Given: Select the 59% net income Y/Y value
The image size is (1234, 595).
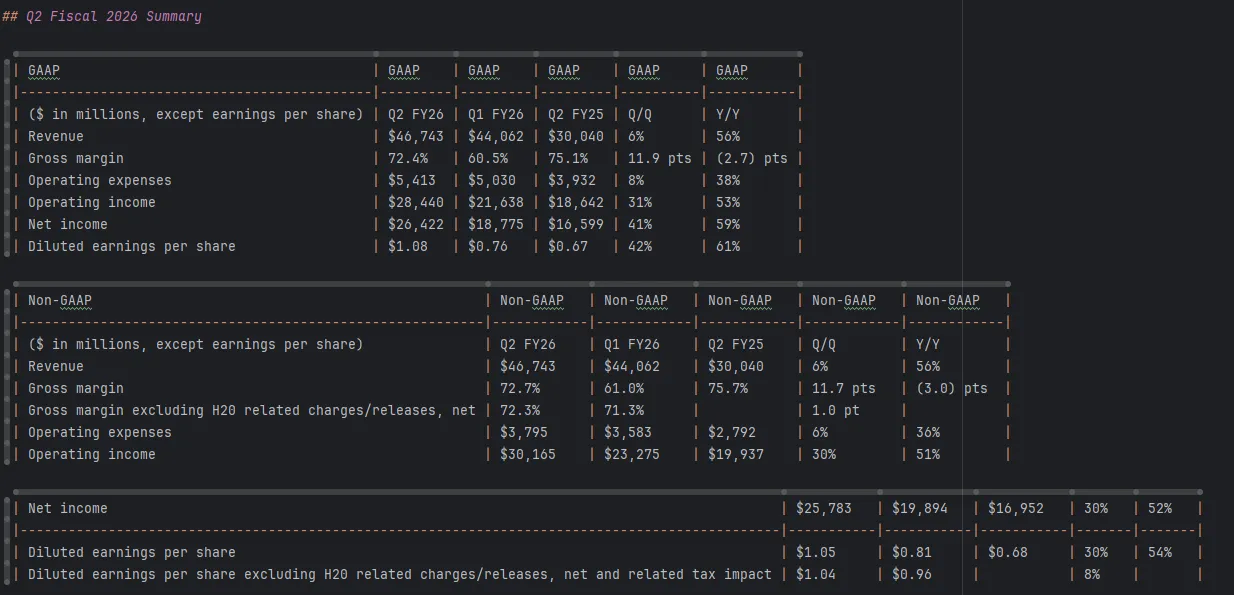Looking at the screenshot, I should click(x=728, y=224).
